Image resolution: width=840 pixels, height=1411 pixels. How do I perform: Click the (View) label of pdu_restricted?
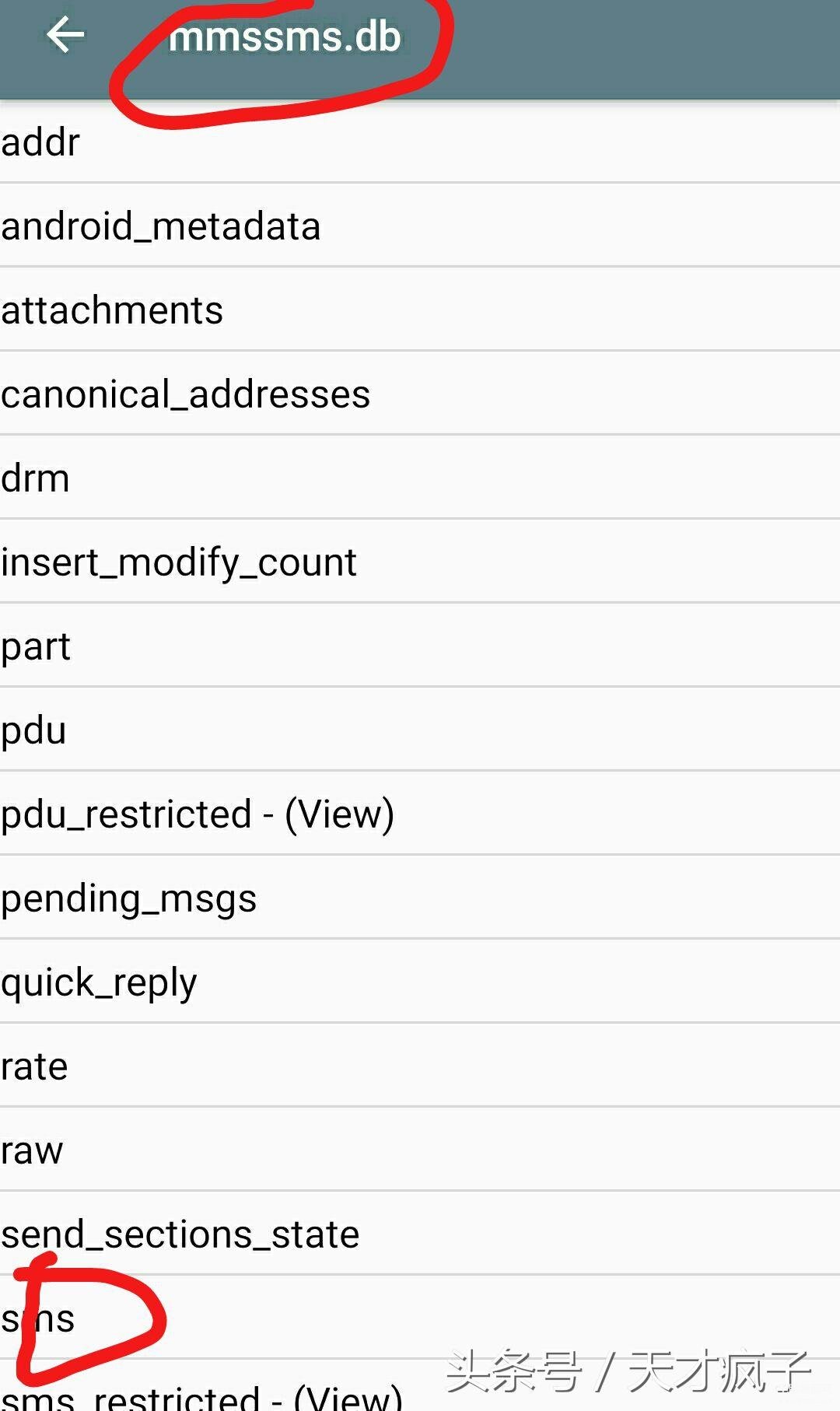pos(340,815)
